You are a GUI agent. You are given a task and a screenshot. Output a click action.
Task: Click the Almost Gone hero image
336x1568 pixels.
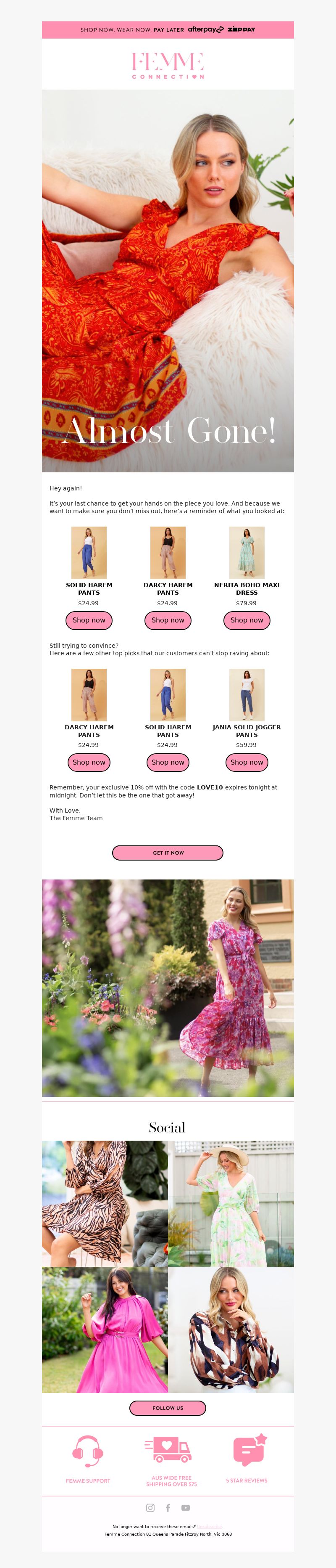click(x=168, y=281)
